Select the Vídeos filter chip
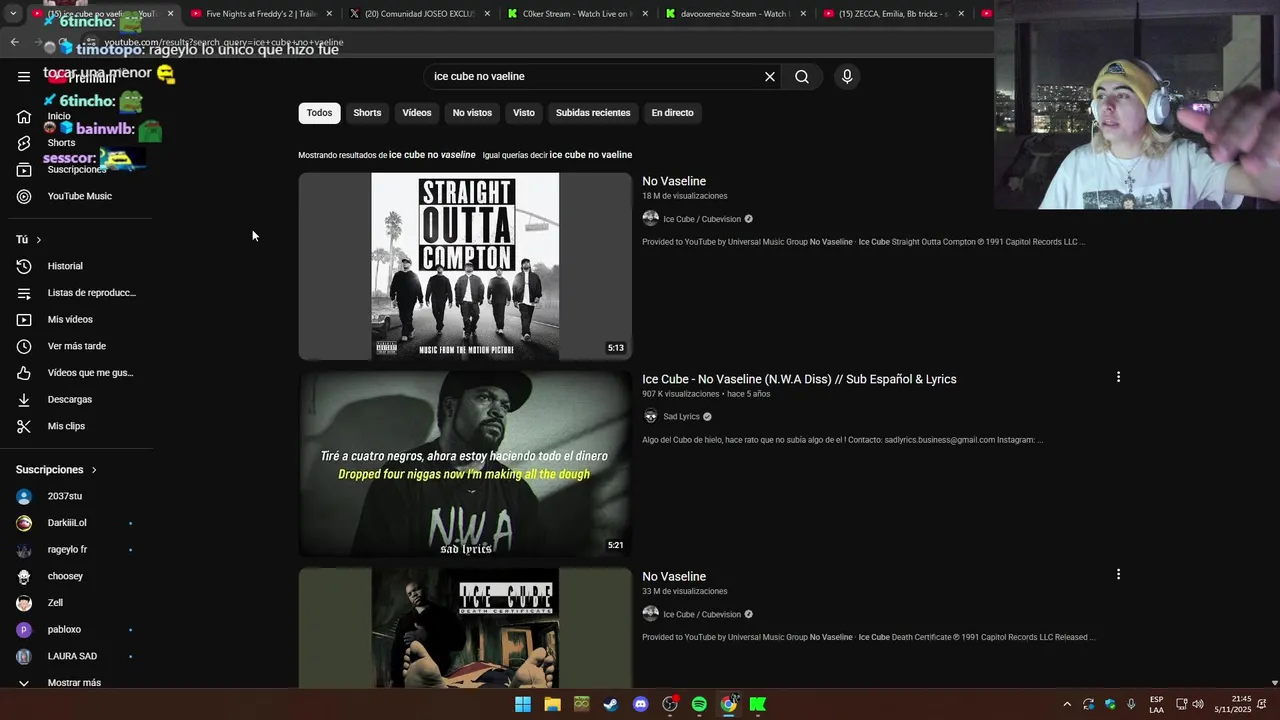The width and height of the screenshot is (1280, 720). (417, 113)
